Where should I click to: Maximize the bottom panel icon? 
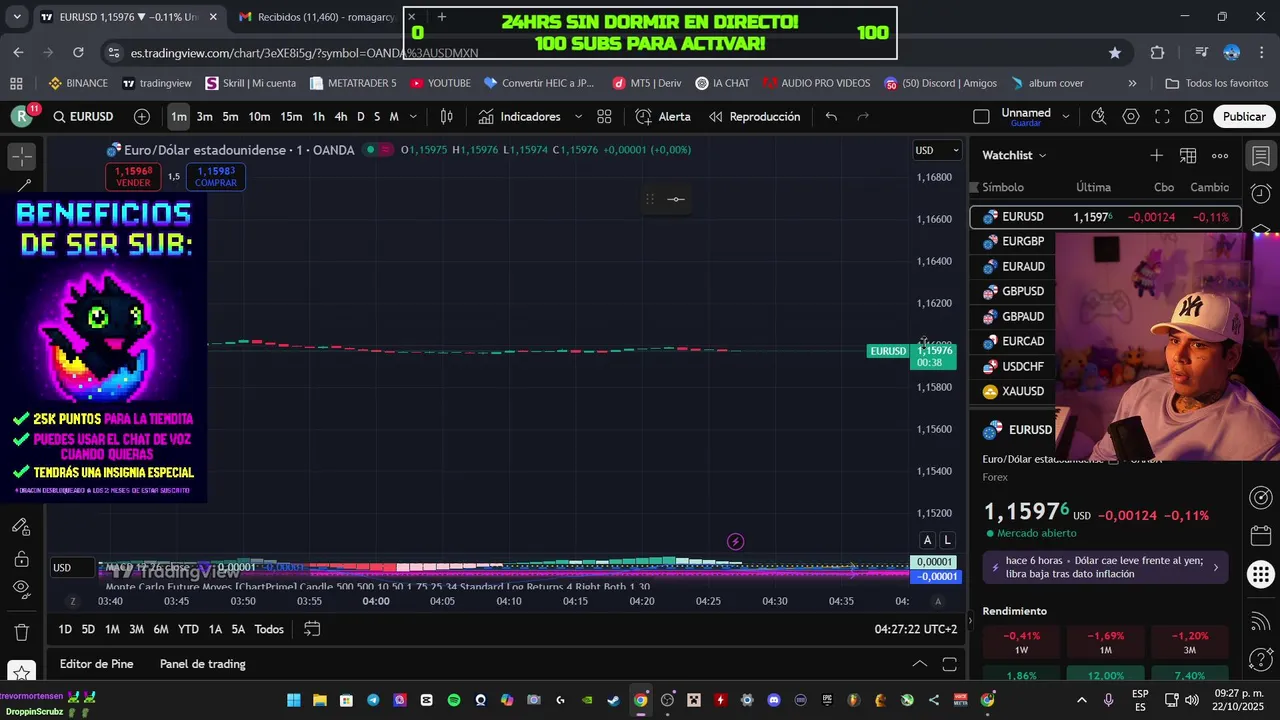pyautogui.click(x=950, y=664)
